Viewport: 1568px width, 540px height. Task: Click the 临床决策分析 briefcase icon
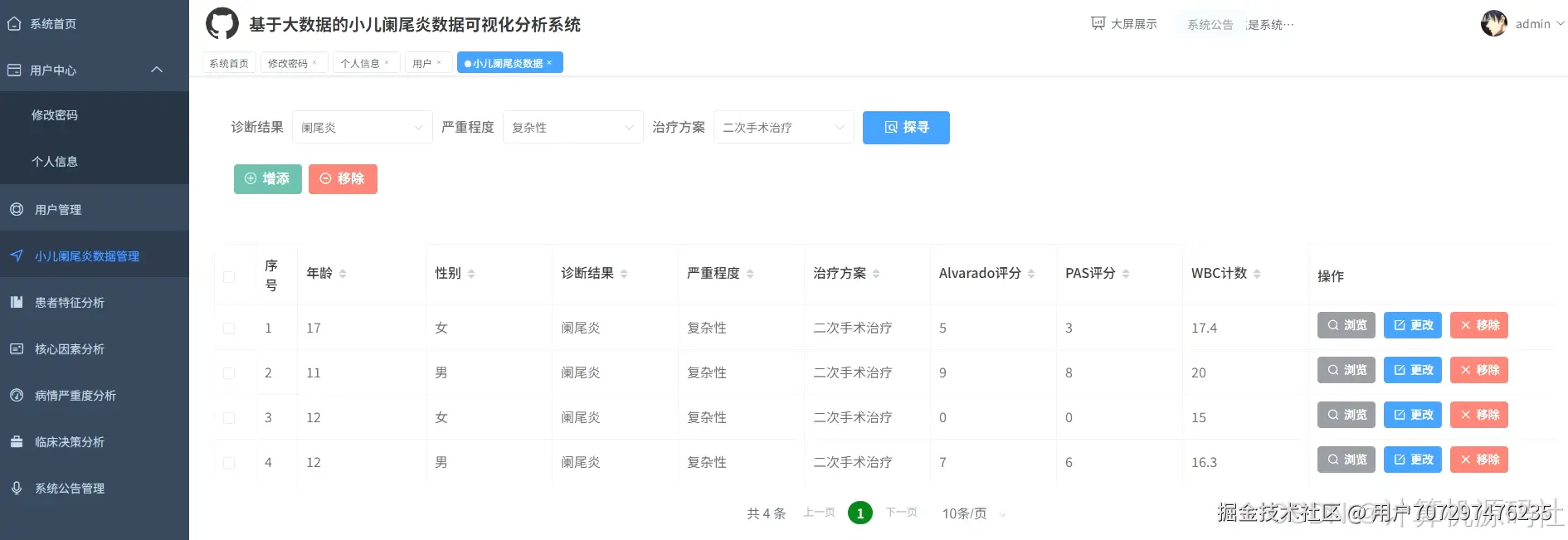coord(17,442)
